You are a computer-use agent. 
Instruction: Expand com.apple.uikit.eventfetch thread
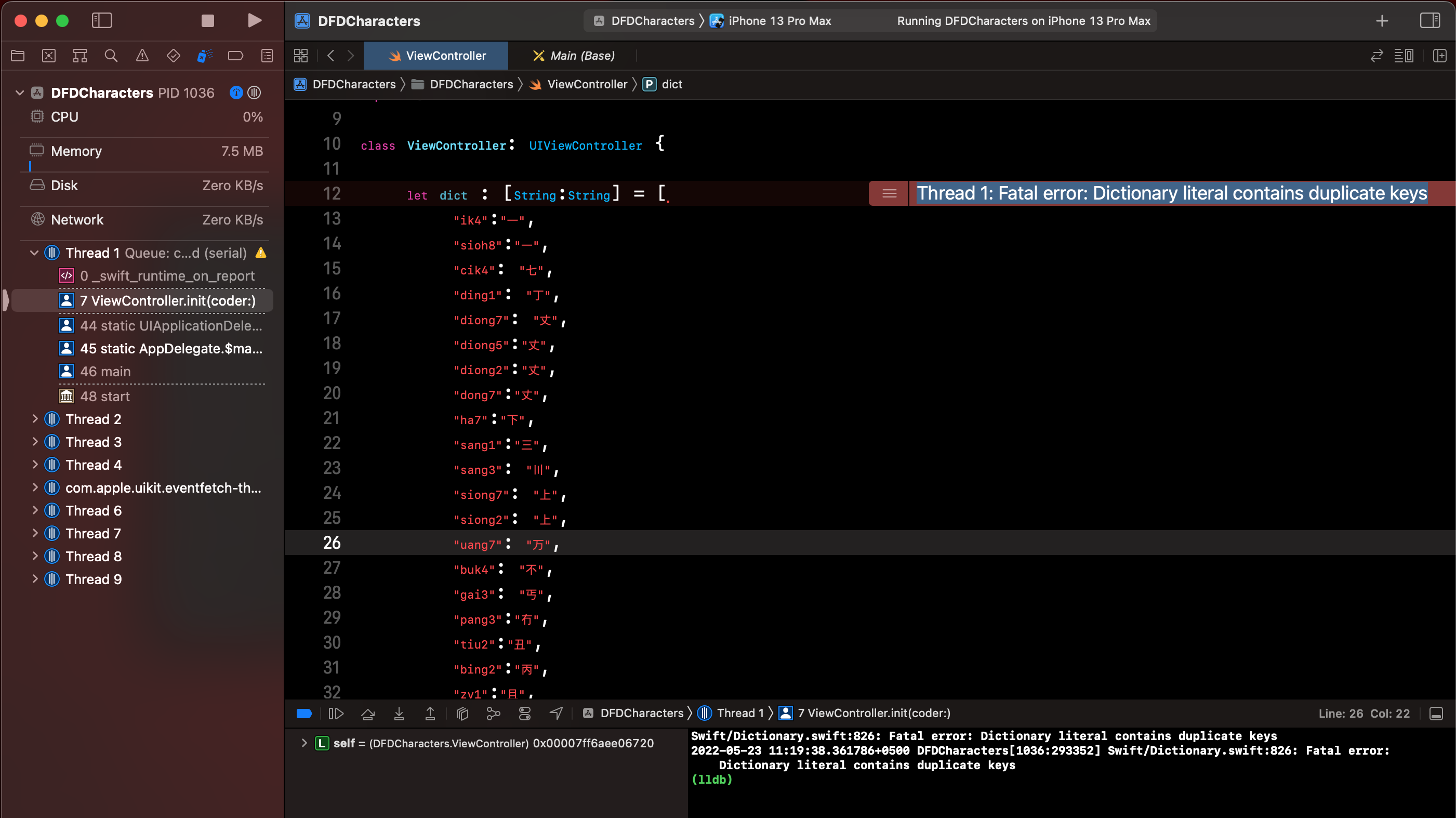pyautogui.click(x=35, y=488)
